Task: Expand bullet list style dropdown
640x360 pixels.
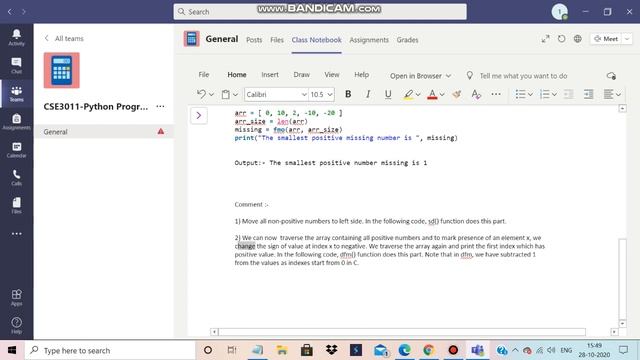Action: pyautogui.click(x=530, y=95)
